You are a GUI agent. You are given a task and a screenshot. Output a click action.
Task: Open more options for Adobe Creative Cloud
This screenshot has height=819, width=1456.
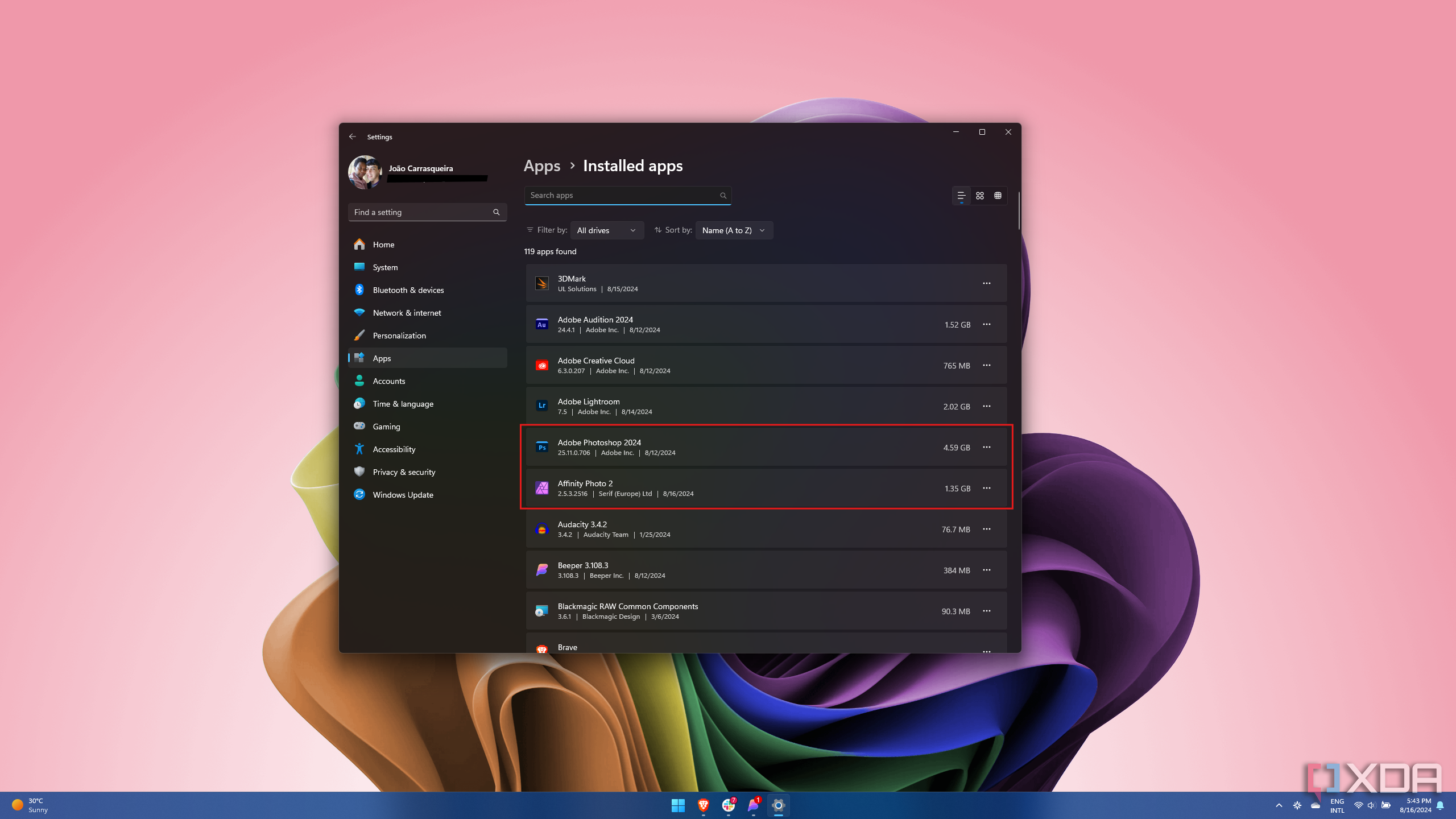pyautogui.click(x=986, y=365)
